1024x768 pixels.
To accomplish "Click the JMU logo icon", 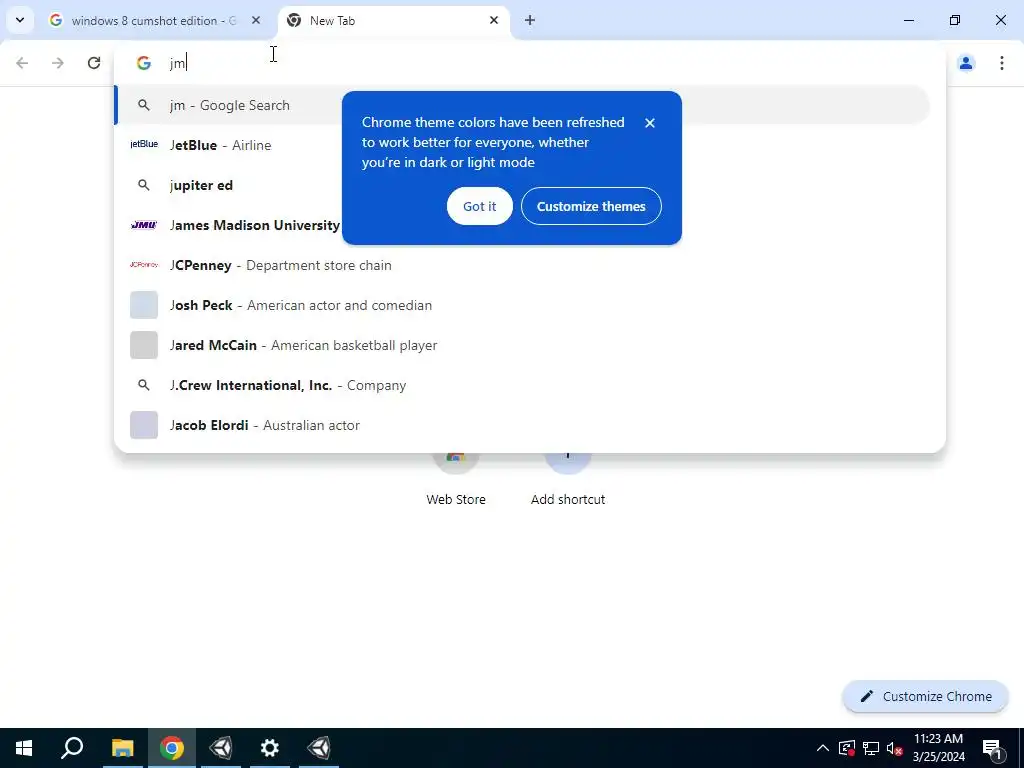I will coord(144,225).
